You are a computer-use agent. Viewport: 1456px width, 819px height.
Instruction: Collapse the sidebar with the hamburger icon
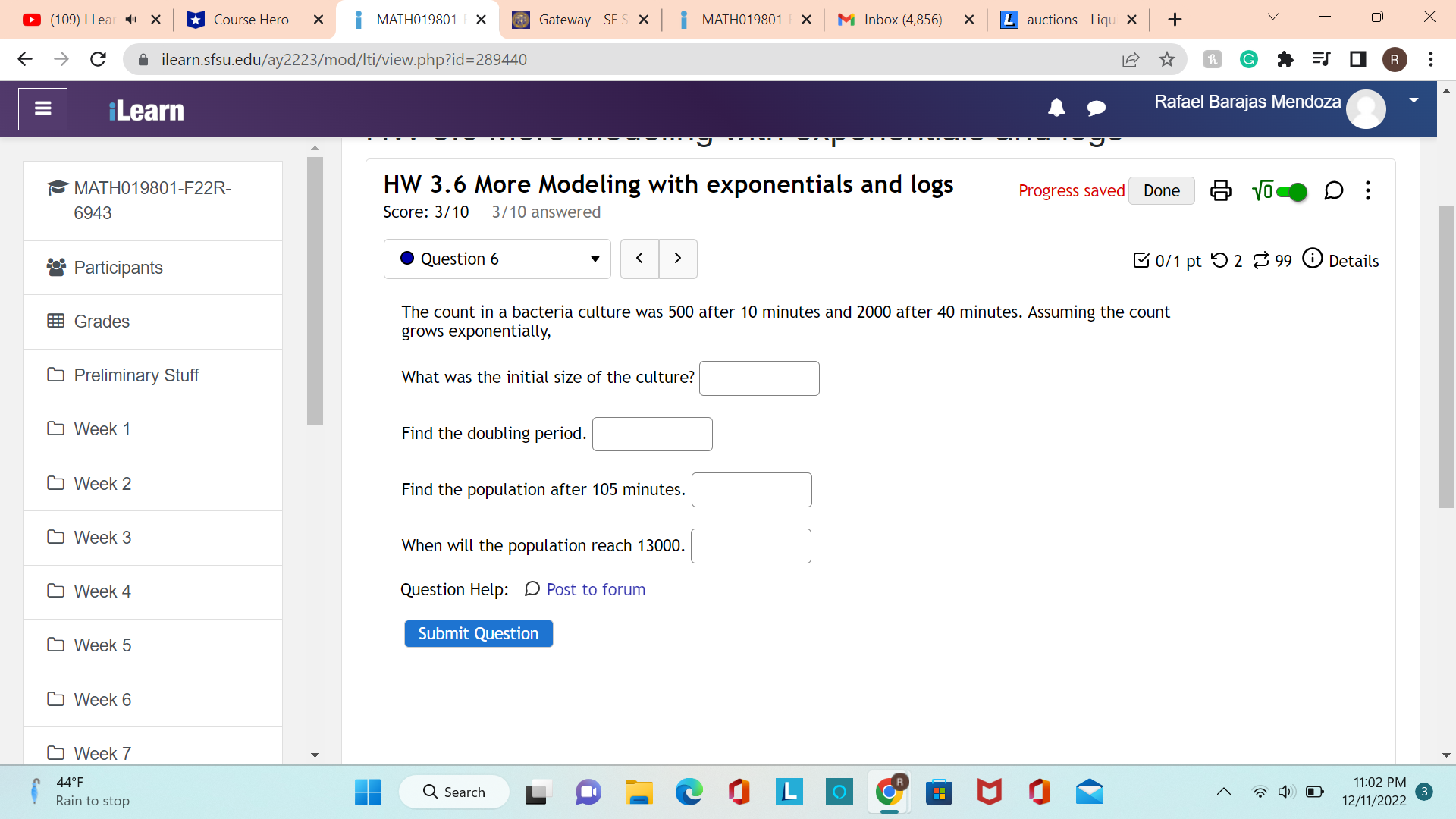point(42,108)
